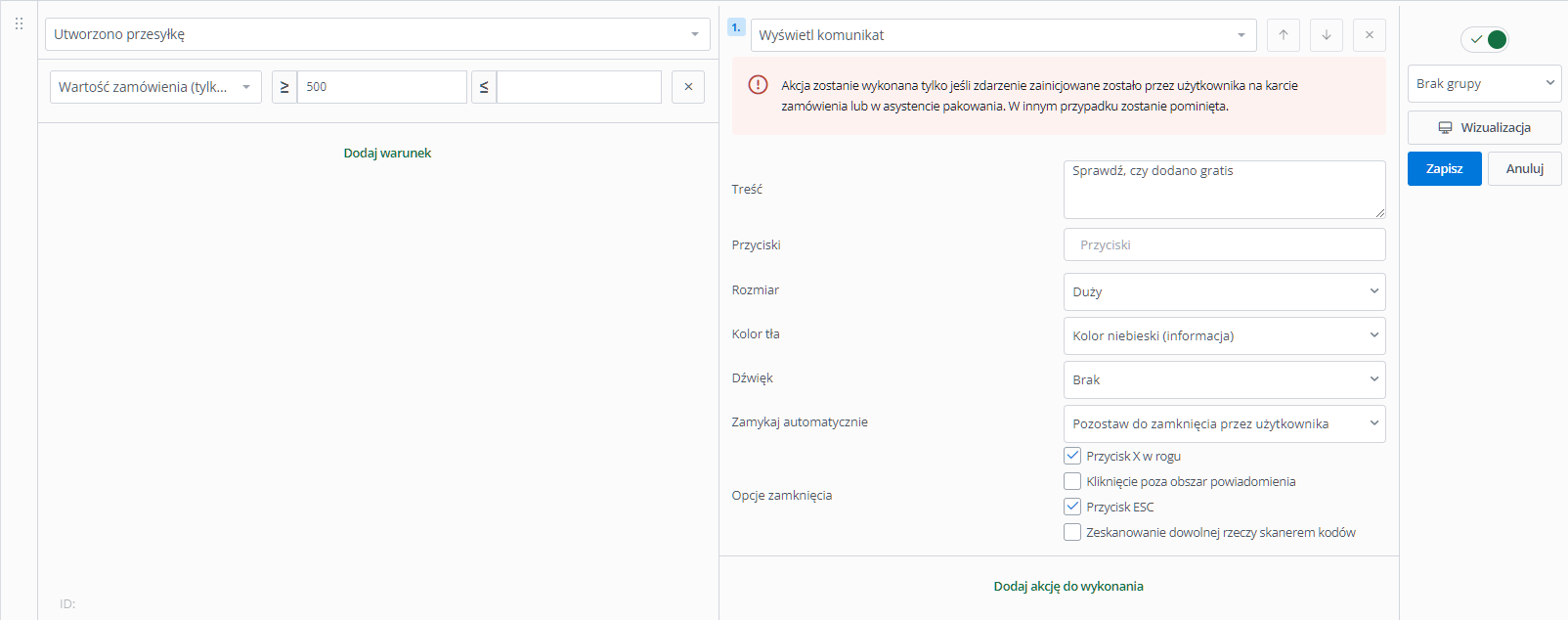
Task: Click the Kolor tła label
Action: 756,333
